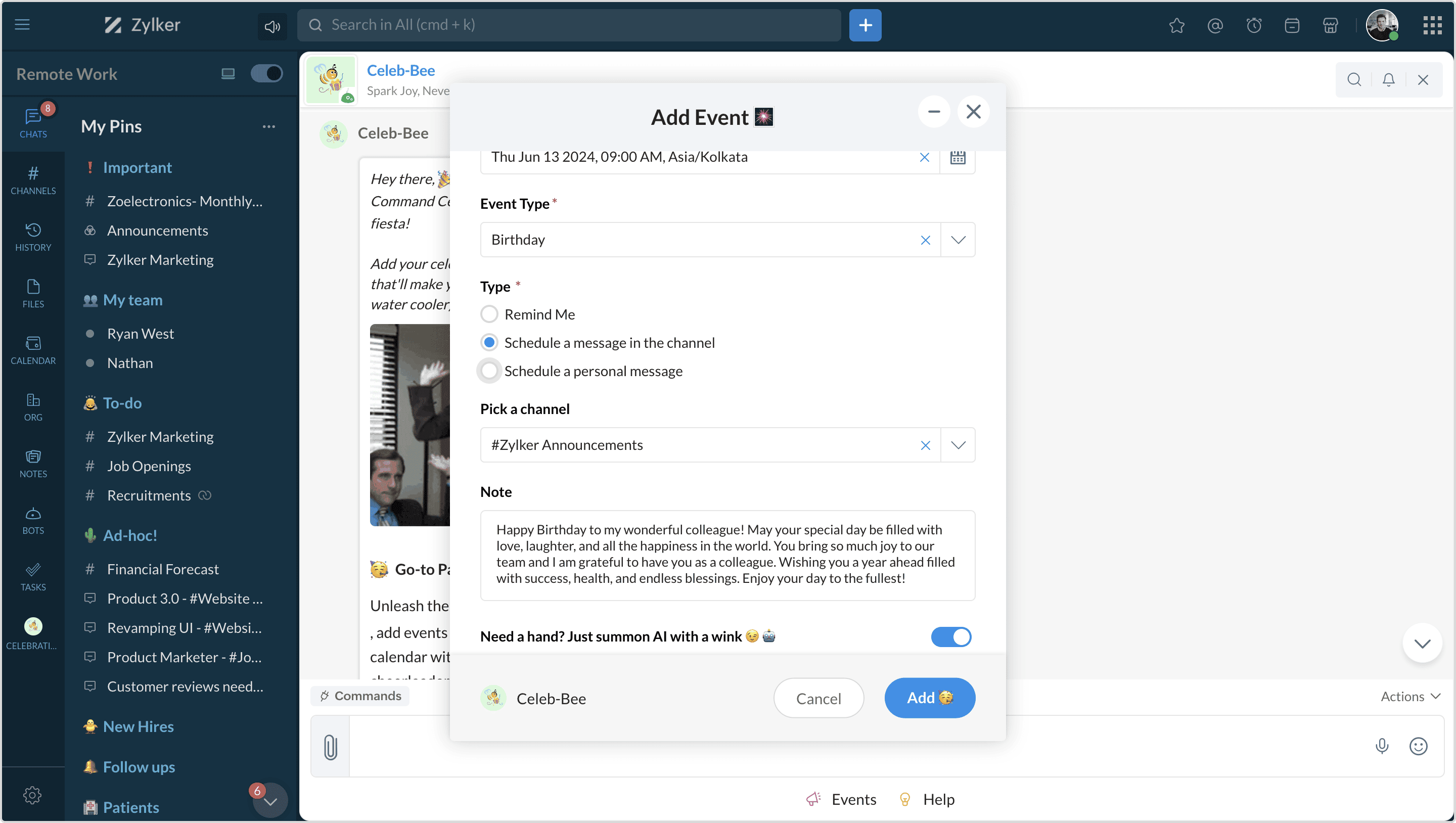Image resolution: width=1456 pixels, height=823 pixels.
Task: Open the reminders clock icon in header
Action: click(1254, 25)
